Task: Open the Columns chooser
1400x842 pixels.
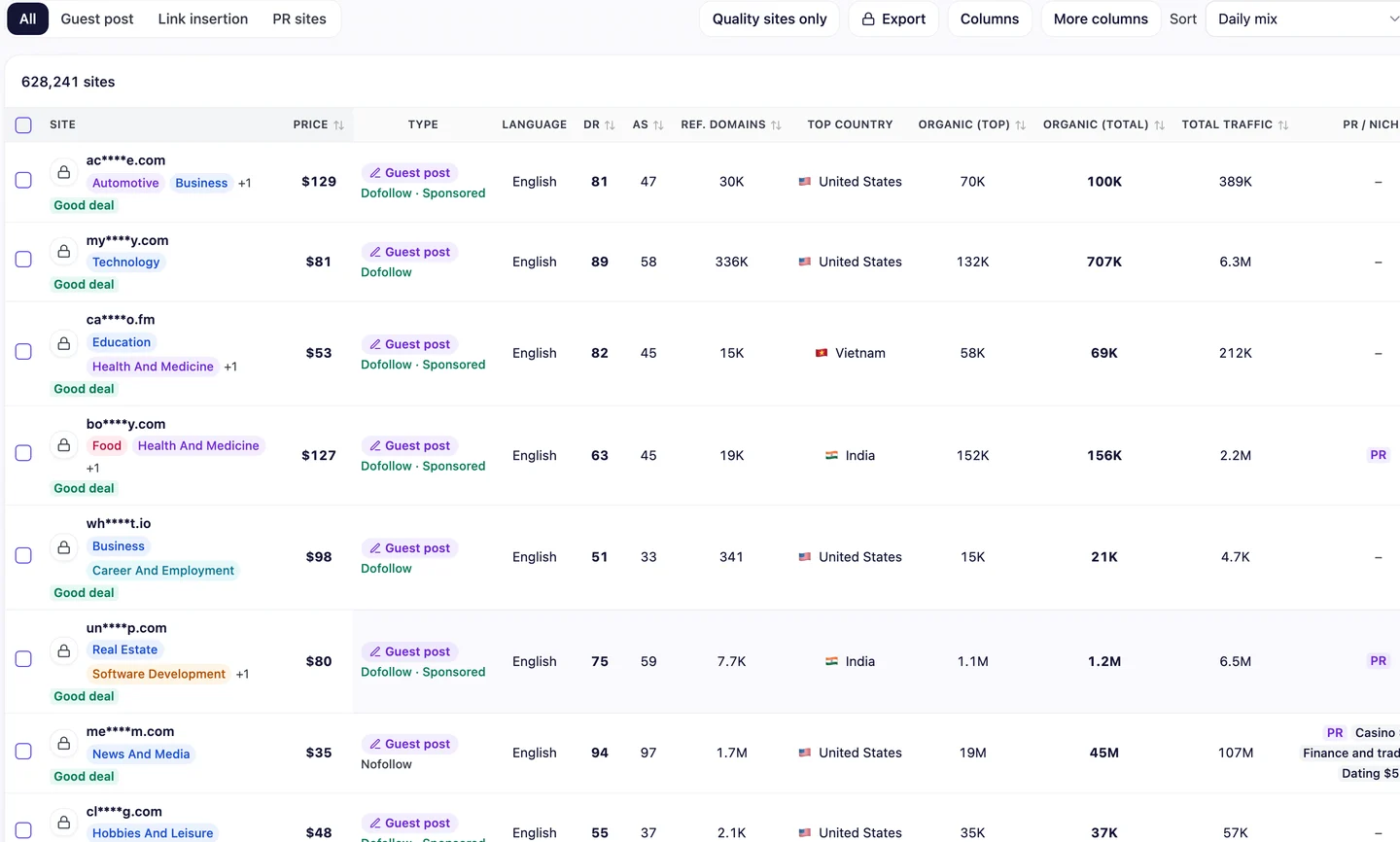Action: tap(990, 18)
